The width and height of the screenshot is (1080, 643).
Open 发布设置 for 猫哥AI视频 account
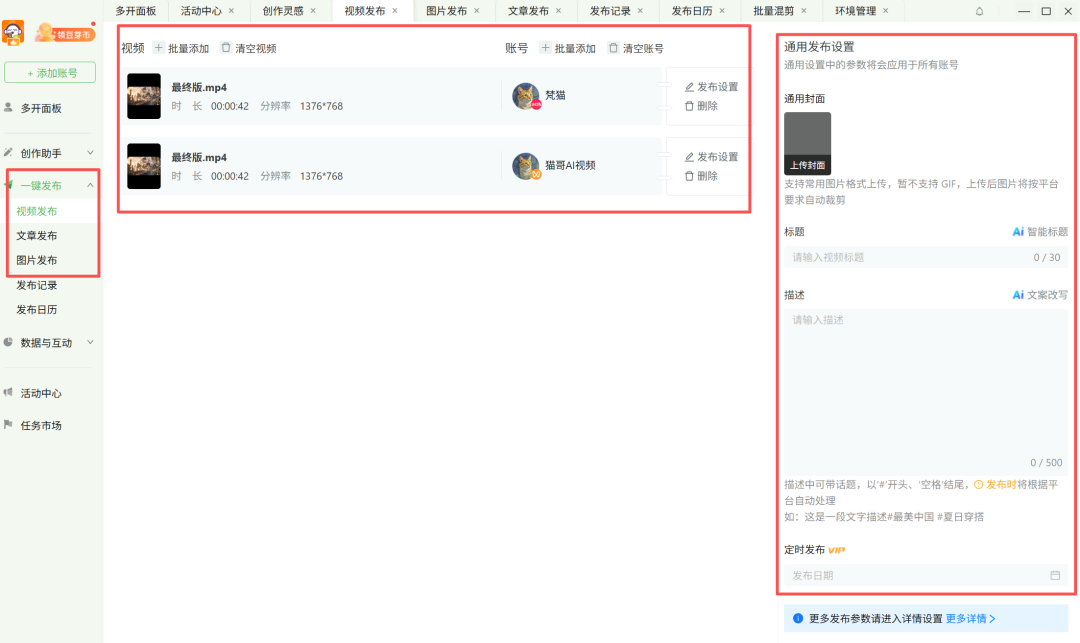(x=711, y=157)
